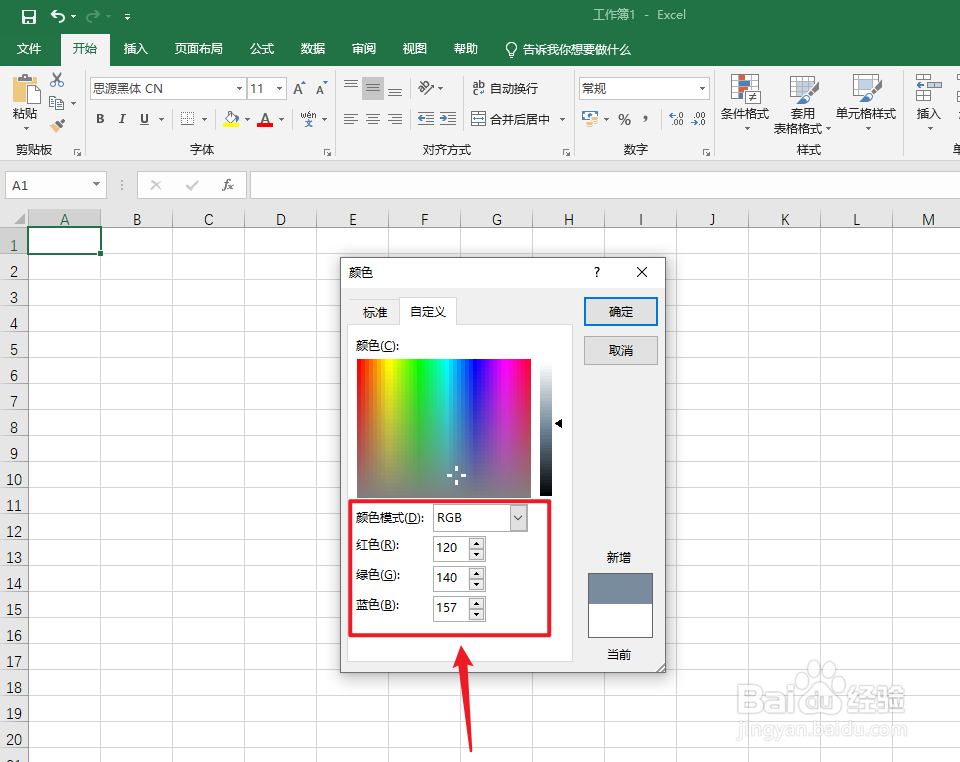Open the 文件 File menu
Viewport: 960px width, 762px height.
[x=29, y=49]
